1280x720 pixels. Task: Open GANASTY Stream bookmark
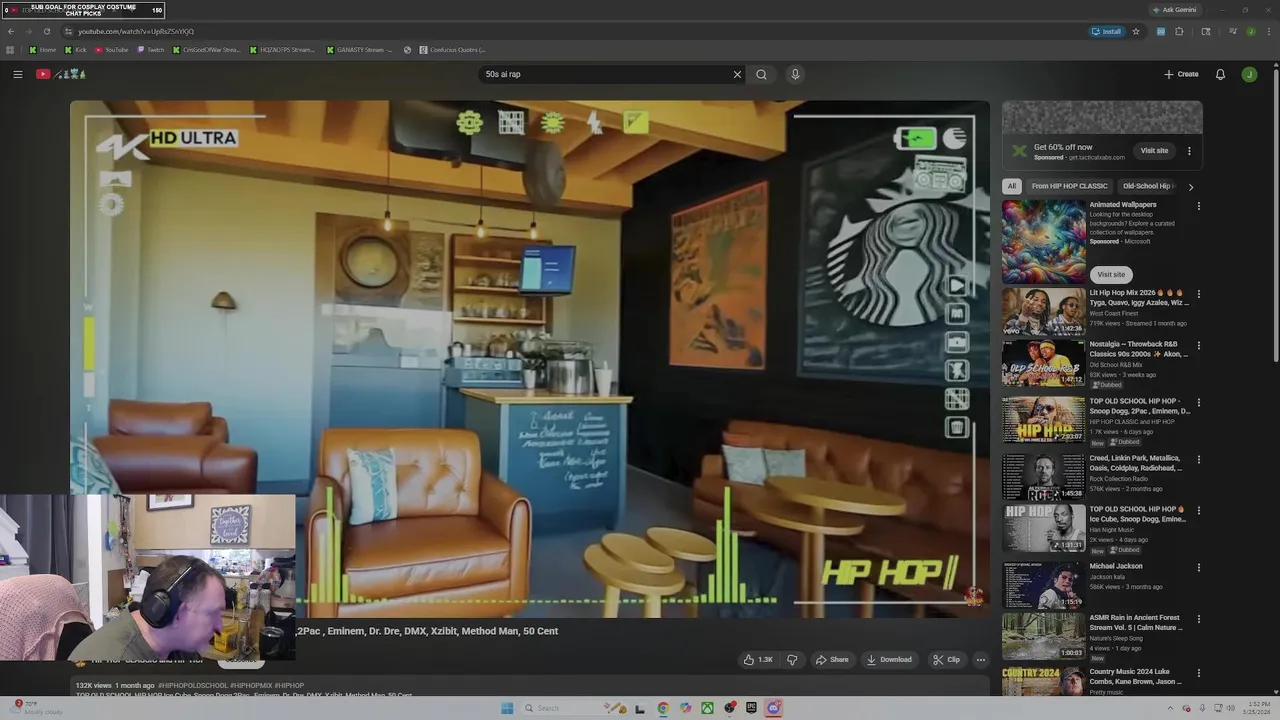point(359,49)
